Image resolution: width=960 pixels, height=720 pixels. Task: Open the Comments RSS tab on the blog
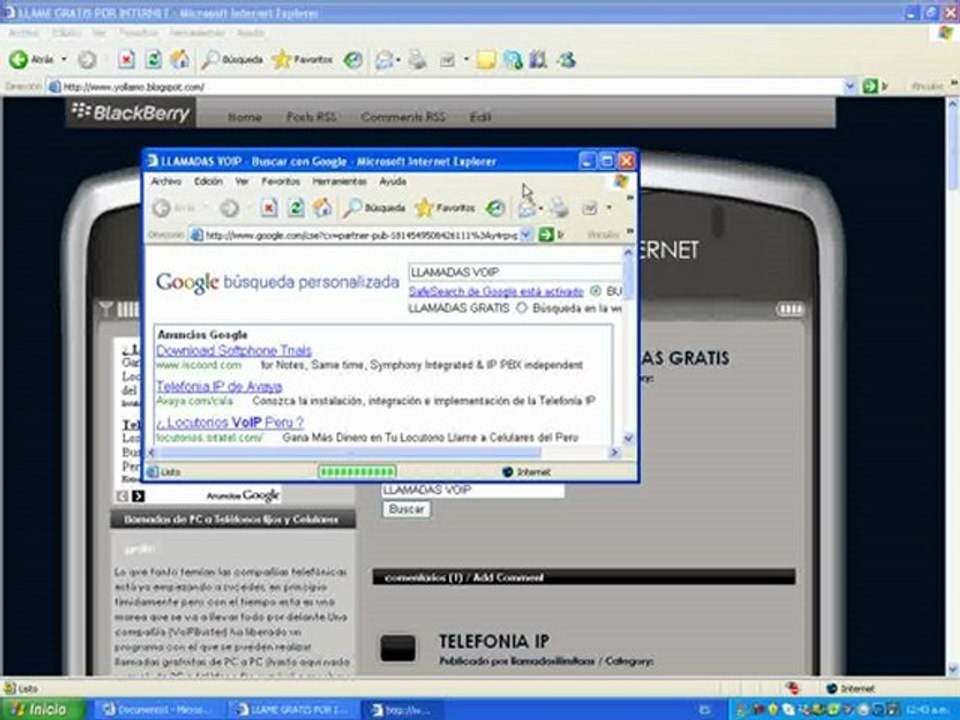click(x=403, y=116)
